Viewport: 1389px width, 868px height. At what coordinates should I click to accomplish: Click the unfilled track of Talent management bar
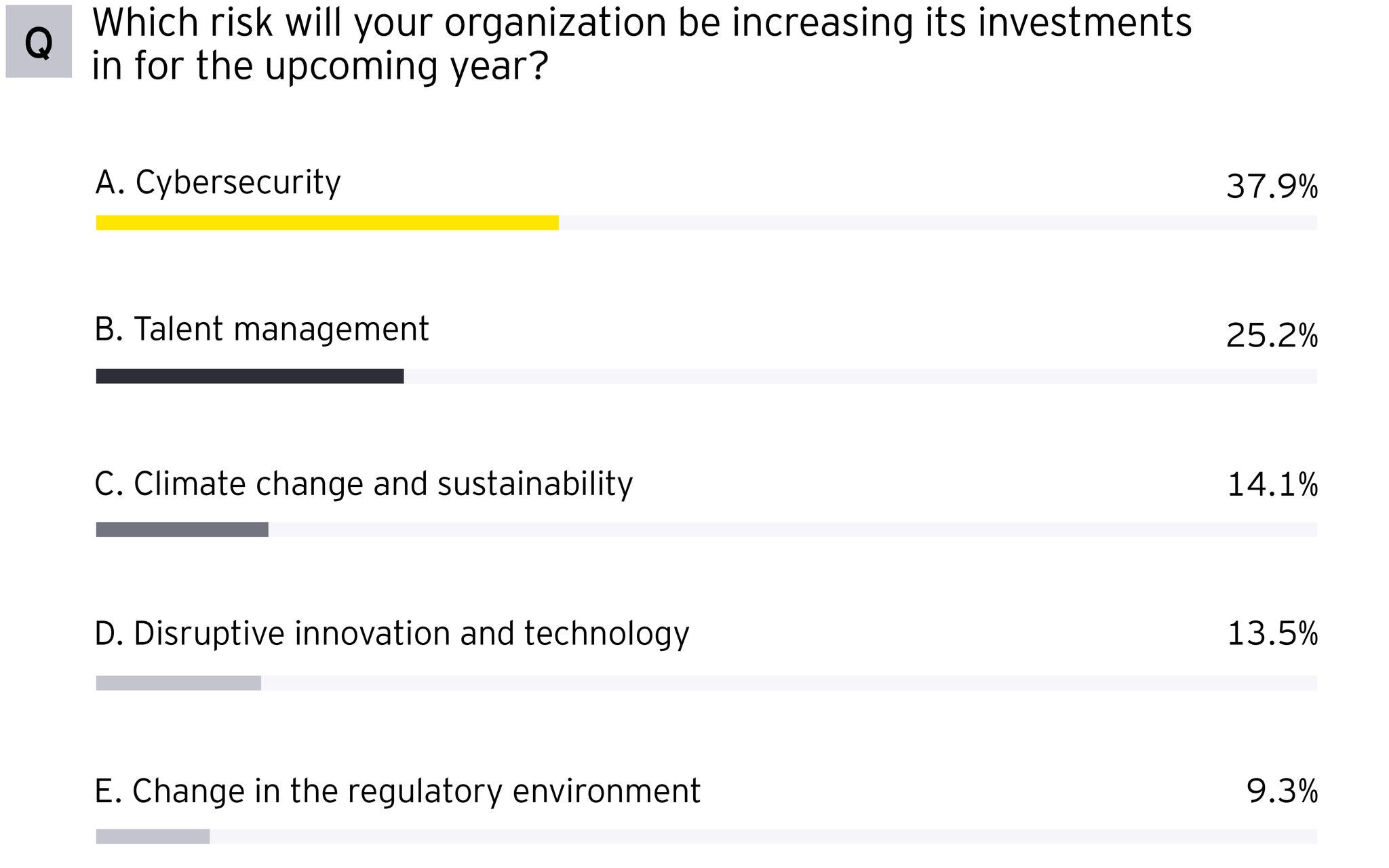tap(860, 376)
